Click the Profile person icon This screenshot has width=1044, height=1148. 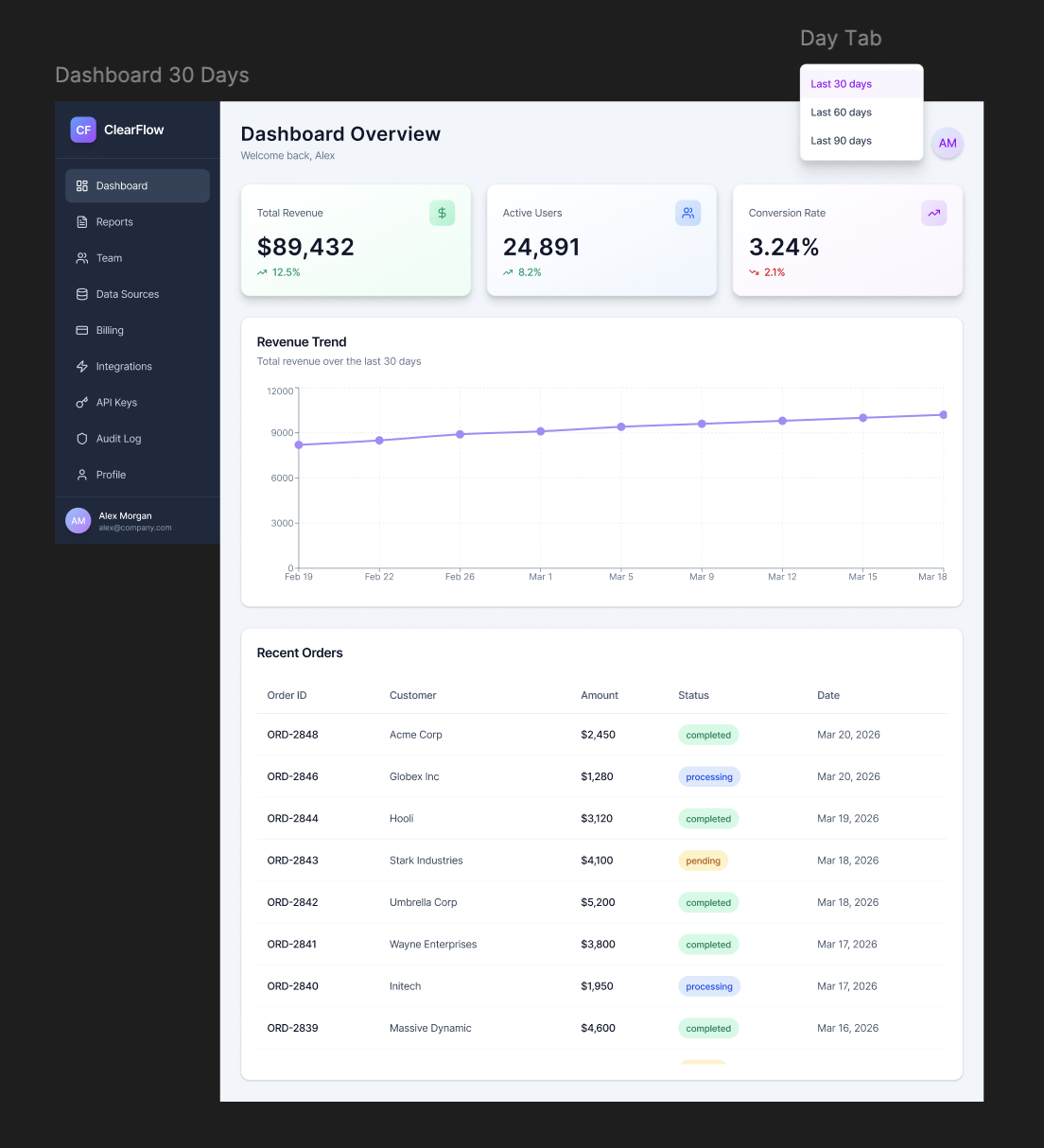click(82, 475)
